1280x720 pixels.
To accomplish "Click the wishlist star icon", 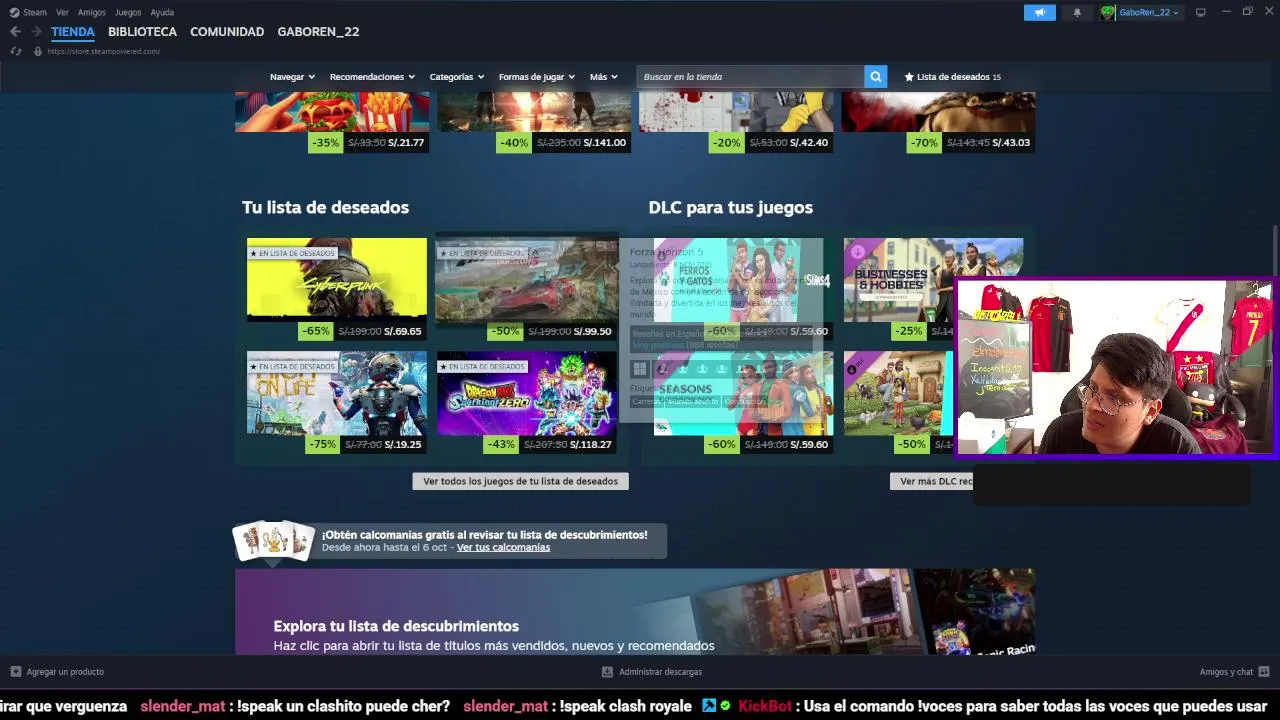I will [909, 77].
